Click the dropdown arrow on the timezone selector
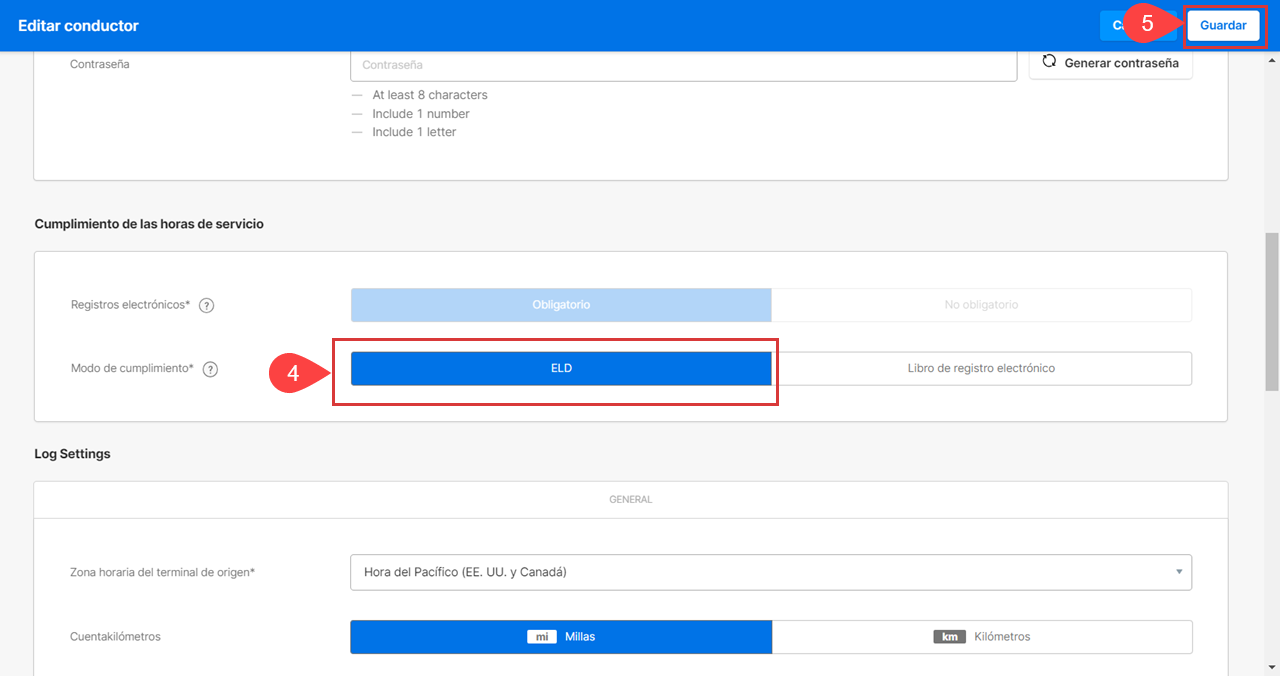Image resolution: width=1280 pixels, height=676 pixels. tap(1178, 572)
